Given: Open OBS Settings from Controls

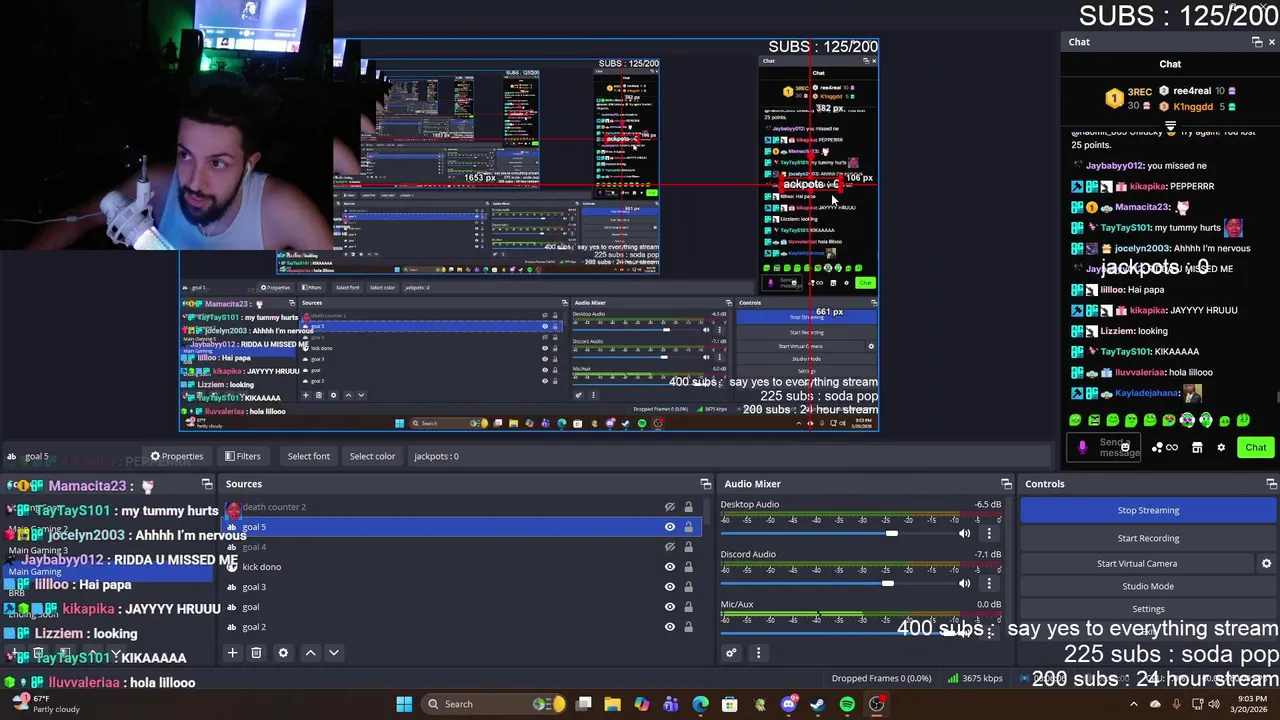Looking at the screenshot, I should click(x=1148, y=609).
